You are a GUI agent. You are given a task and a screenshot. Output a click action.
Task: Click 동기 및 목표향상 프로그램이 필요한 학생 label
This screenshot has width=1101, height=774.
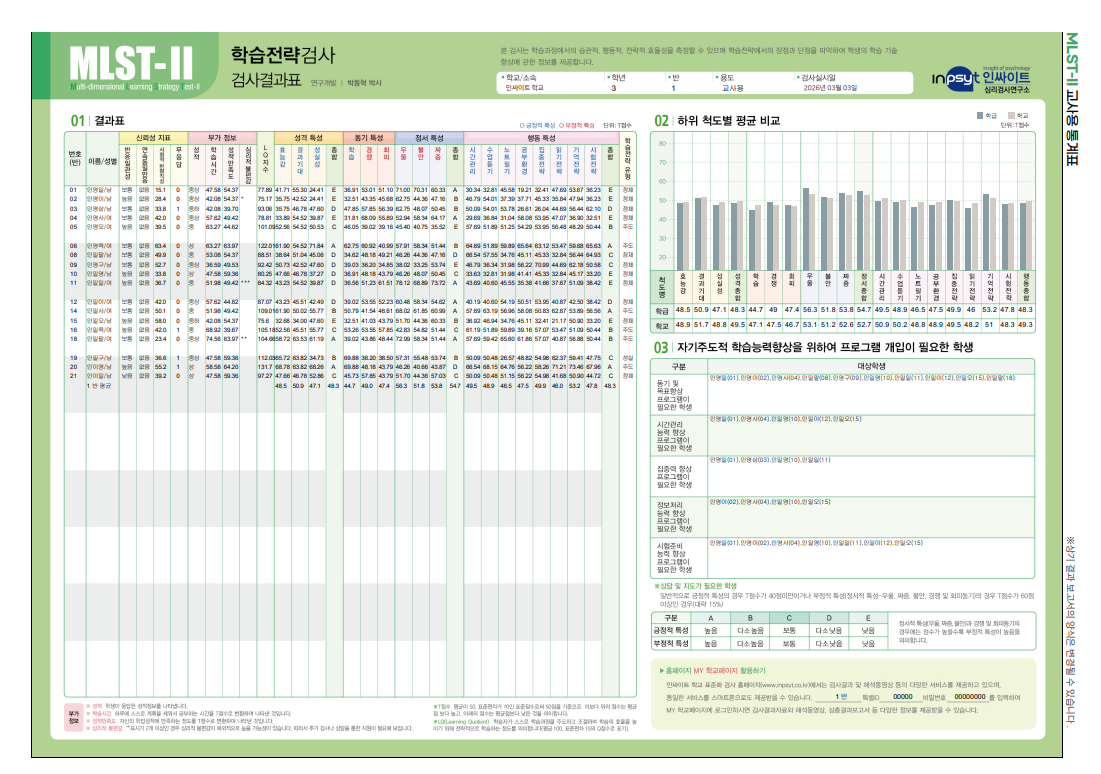674,395
